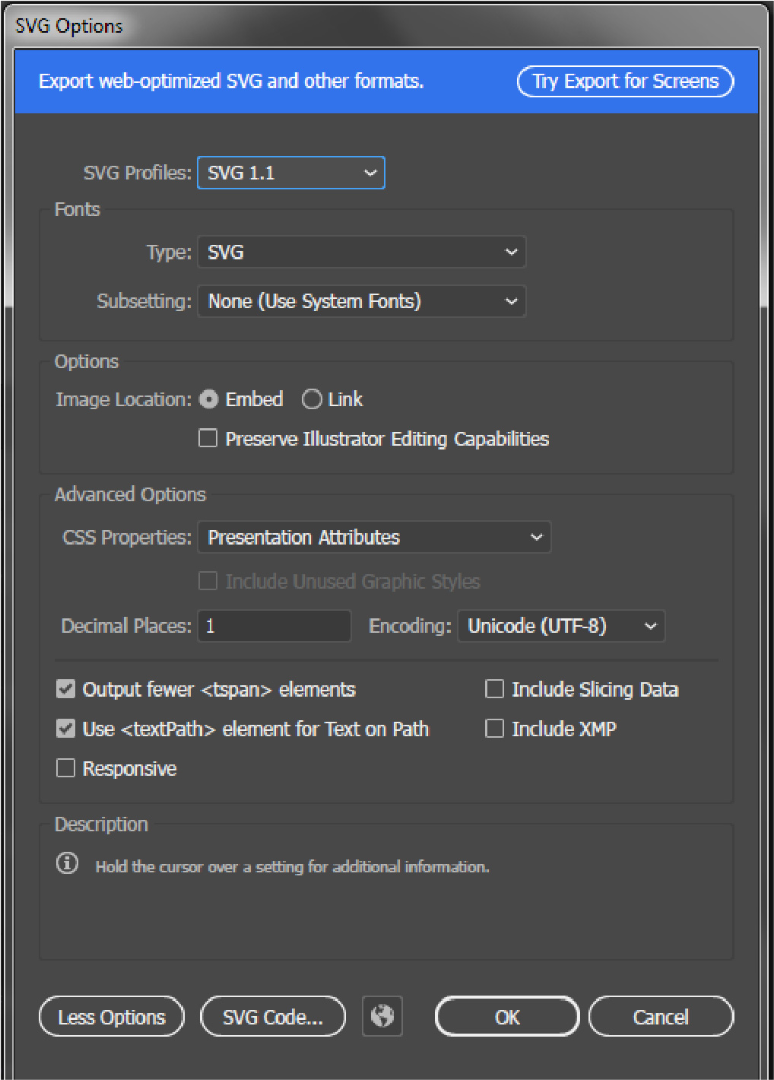Enable the Responsive checkbox
The width and height of the screenshot is (774, 1080).
pyautogui.click(x=65, y=768)
